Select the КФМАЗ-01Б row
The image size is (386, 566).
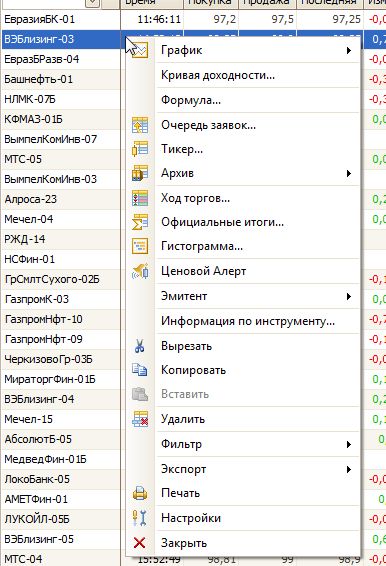pos(61,119)
